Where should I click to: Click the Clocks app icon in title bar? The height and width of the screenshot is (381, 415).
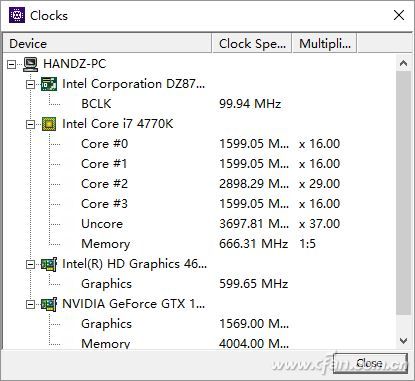pyautogui.click(x=17, y=15)
